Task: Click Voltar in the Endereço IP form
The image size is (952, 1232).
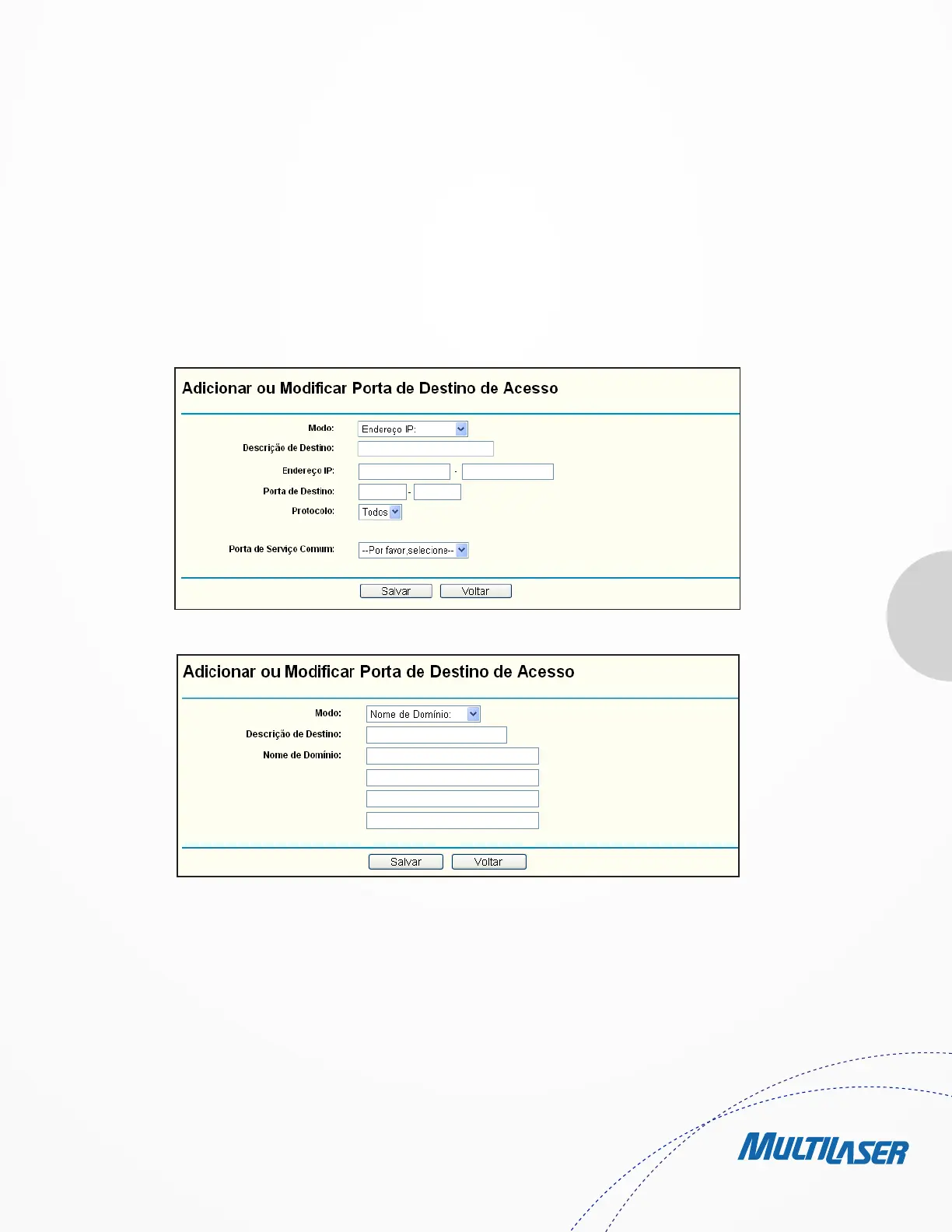Action: (x=476, y=591)
